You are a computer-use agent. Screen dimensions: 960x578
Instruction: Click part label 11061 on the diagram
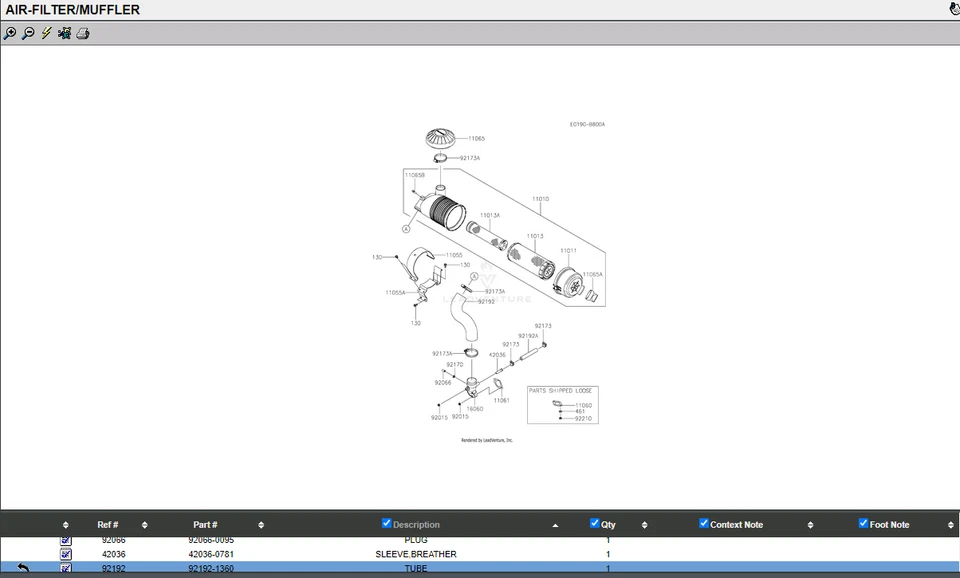coord(501,400)
